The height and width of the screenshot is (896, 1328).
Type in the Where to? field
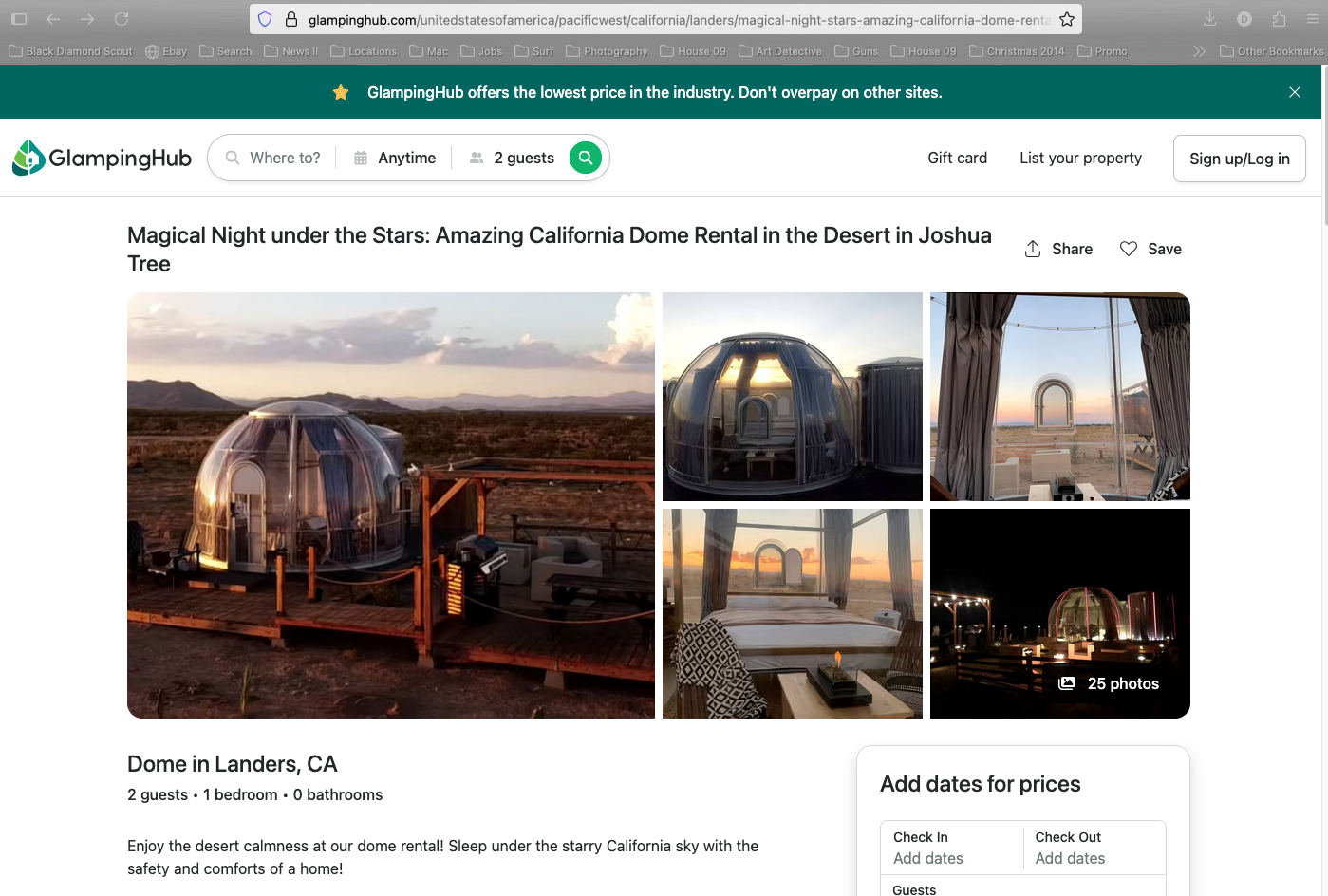[285, 158]
